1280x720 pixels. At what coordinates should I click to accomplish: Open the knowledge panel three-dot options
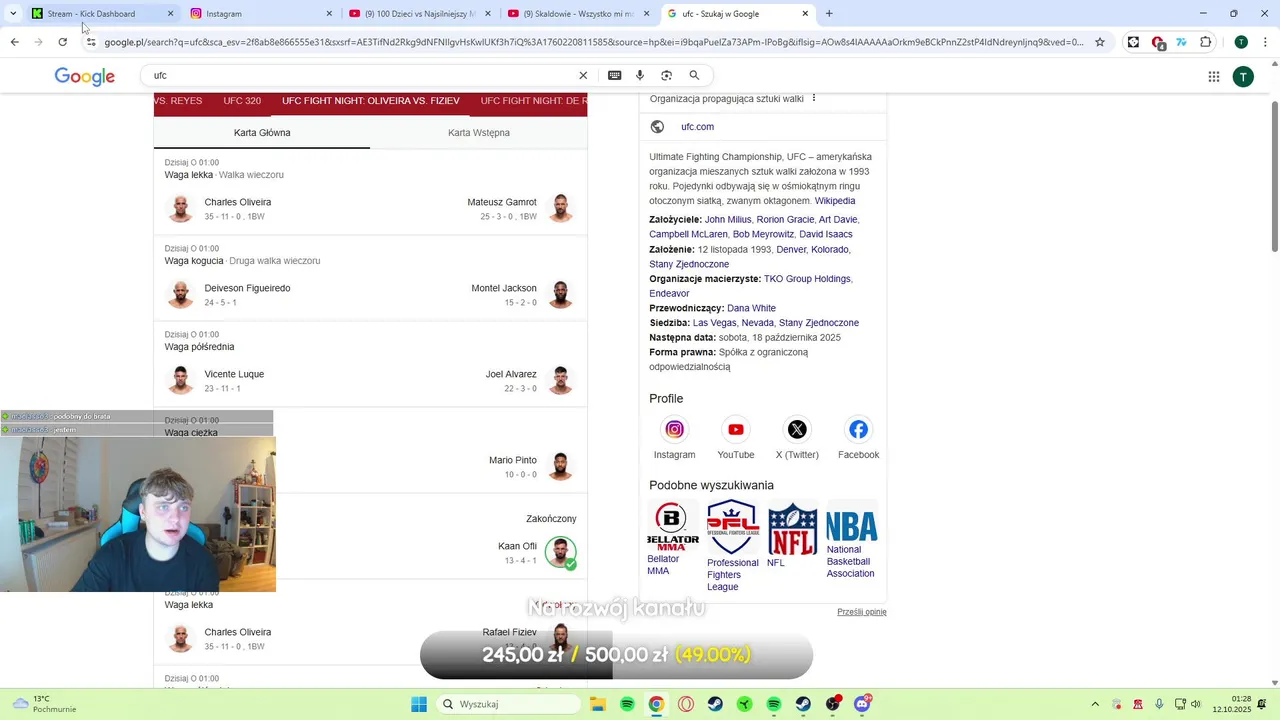point(814,98)
